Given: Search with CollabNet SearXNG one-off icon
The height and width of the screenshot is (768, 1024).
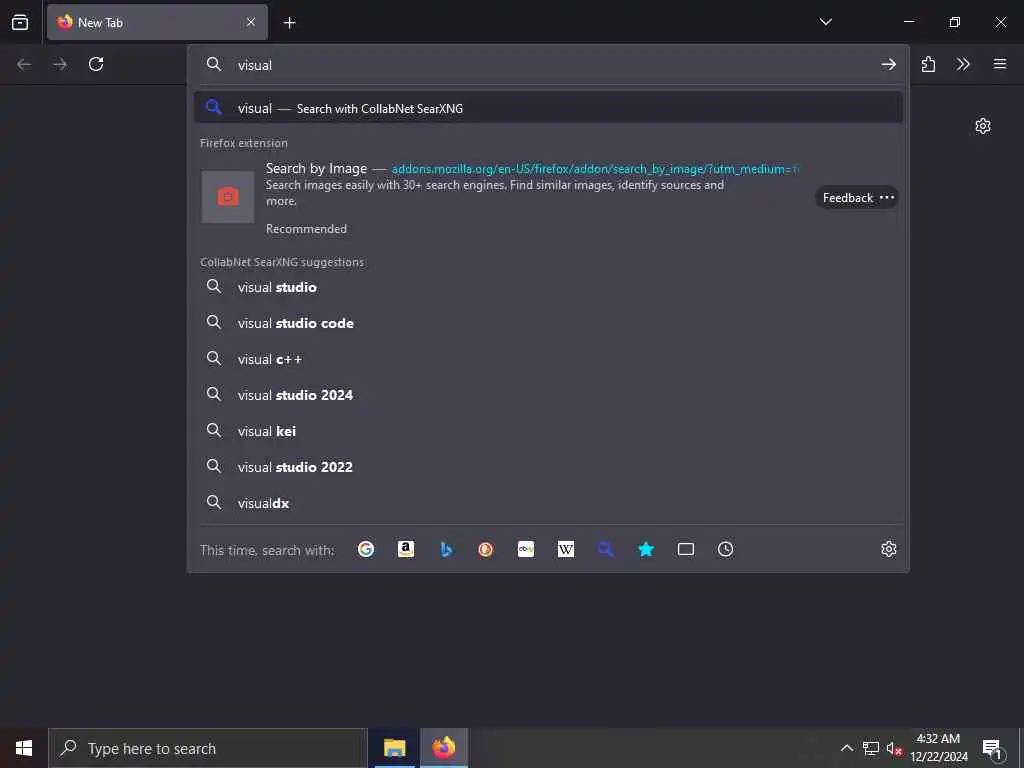Looking at the screenshot, I should [x=605, y=549].
